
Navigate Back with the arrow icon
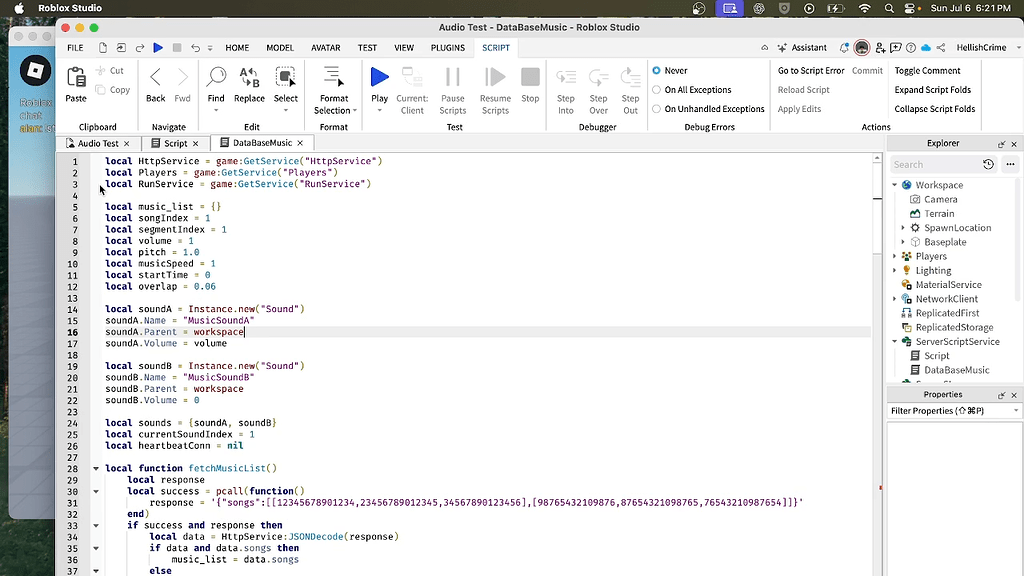click(155, 77)
